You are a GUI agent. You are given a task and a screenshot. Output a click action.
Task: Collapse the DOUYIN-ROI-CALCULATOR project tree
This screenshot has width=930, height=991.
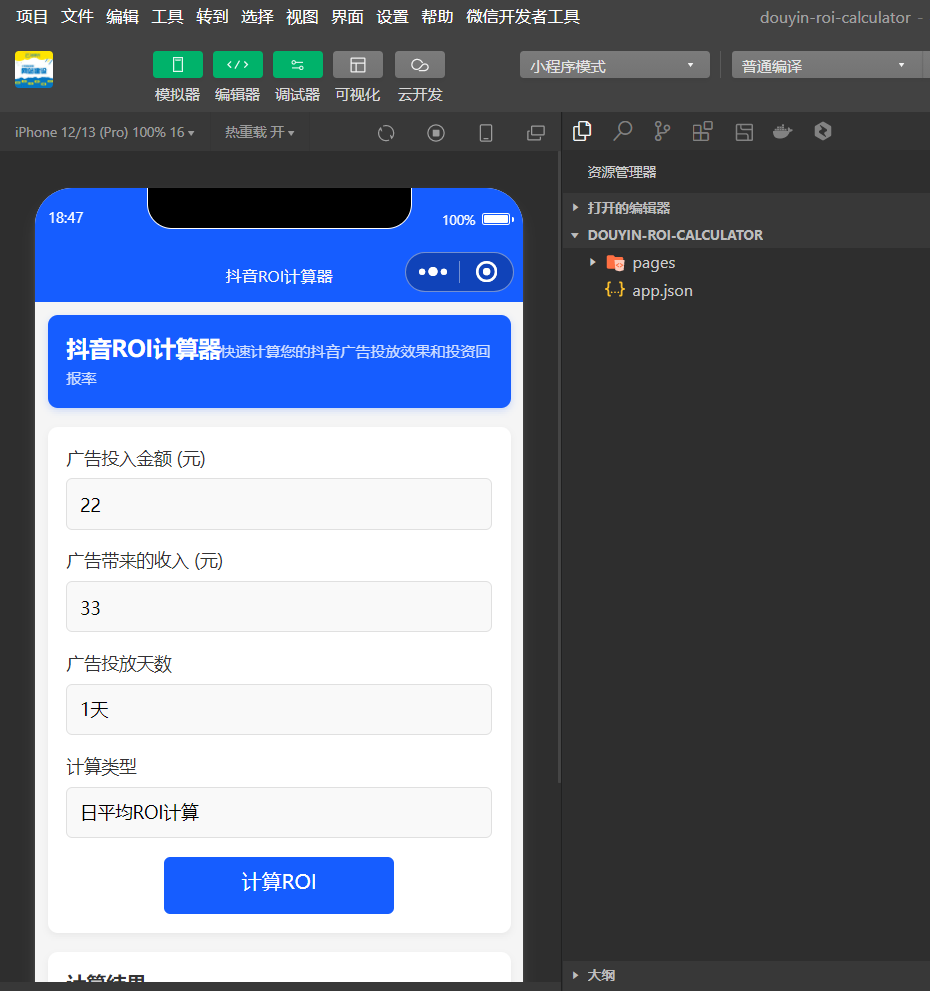(746, 235)
